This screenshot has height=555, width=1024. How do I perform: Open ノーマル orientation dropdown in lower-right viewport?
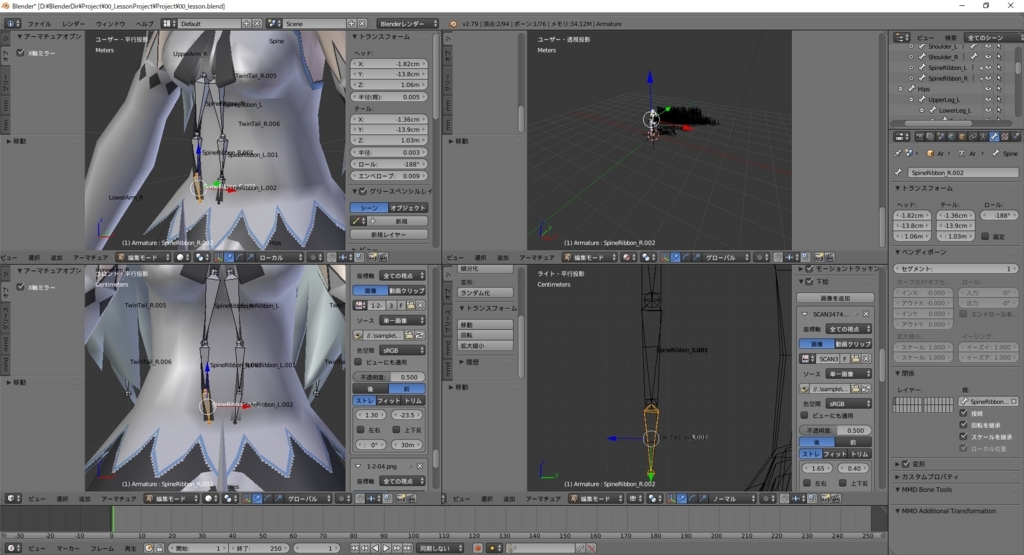[733, 498]
